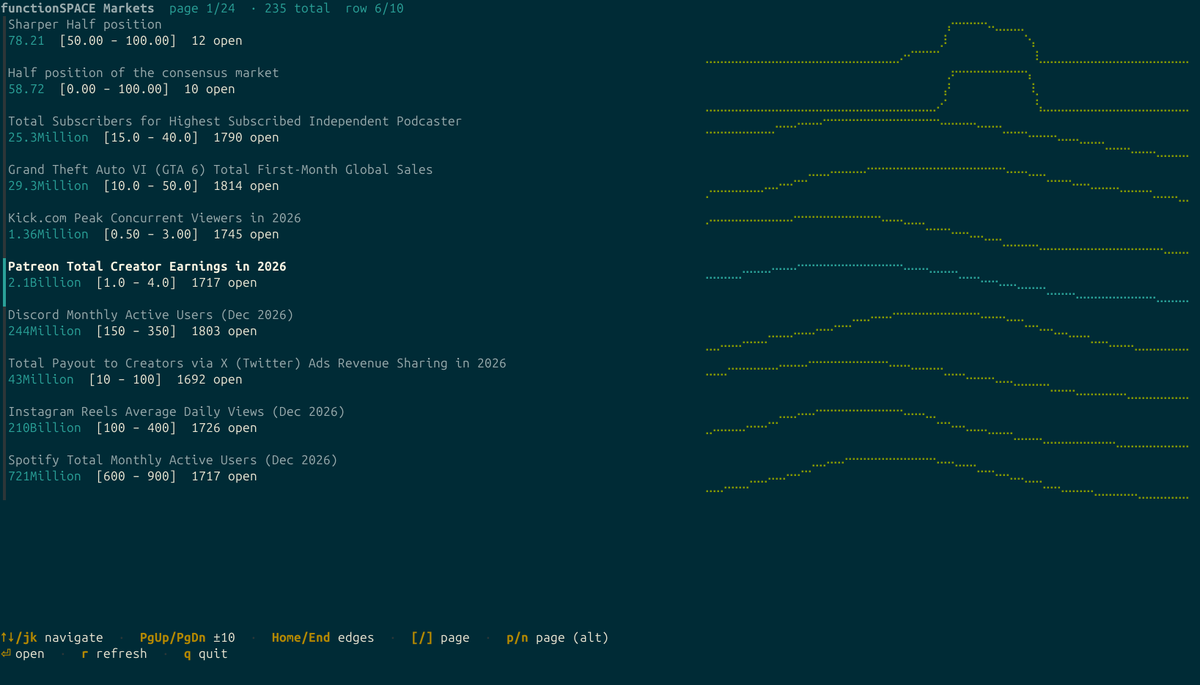Click the 244Million Discord value
Viewport: 1200px width, 685px height.
point(44,331)
